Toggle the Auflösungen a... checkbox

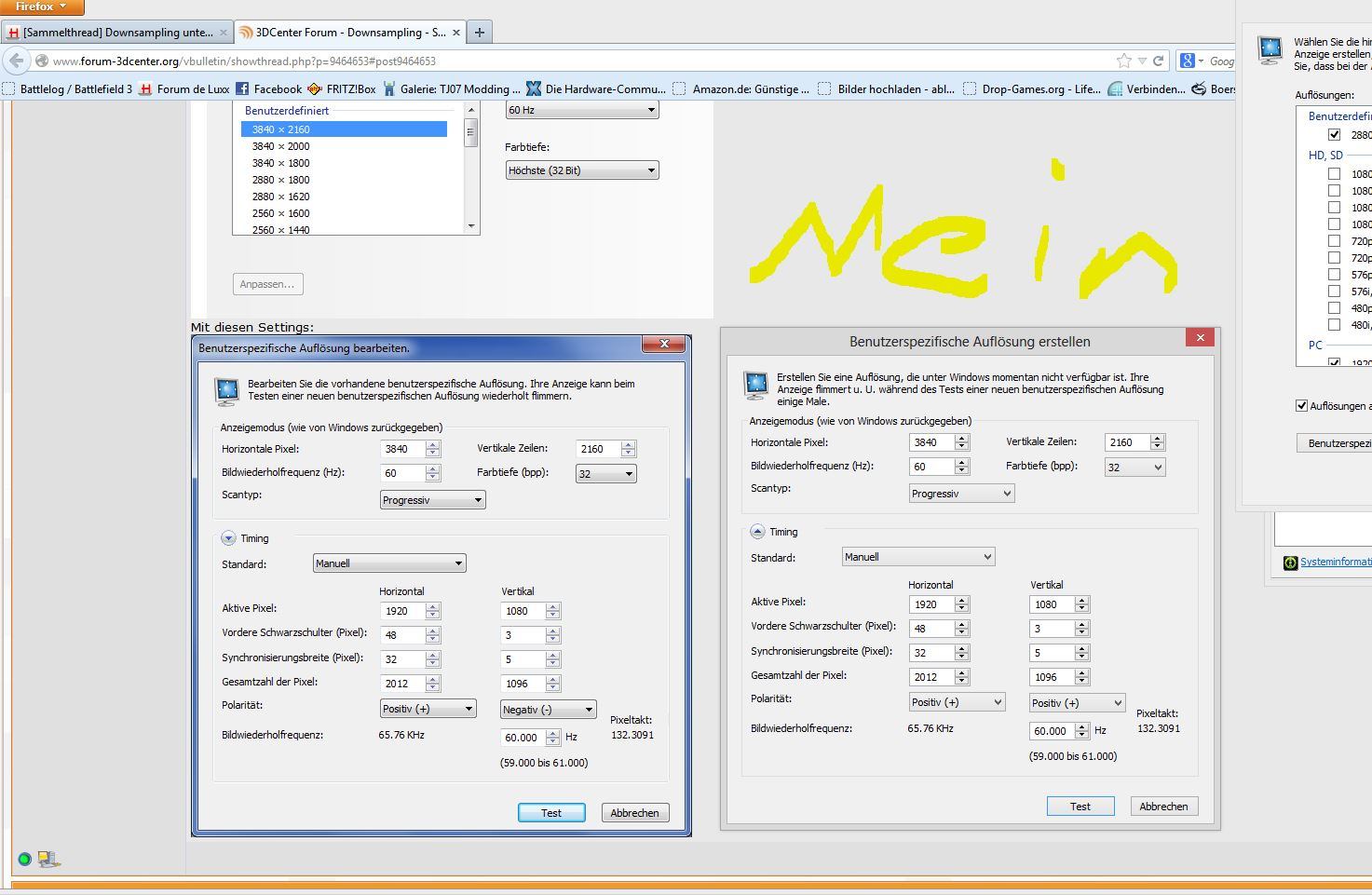coord(1302,405)
